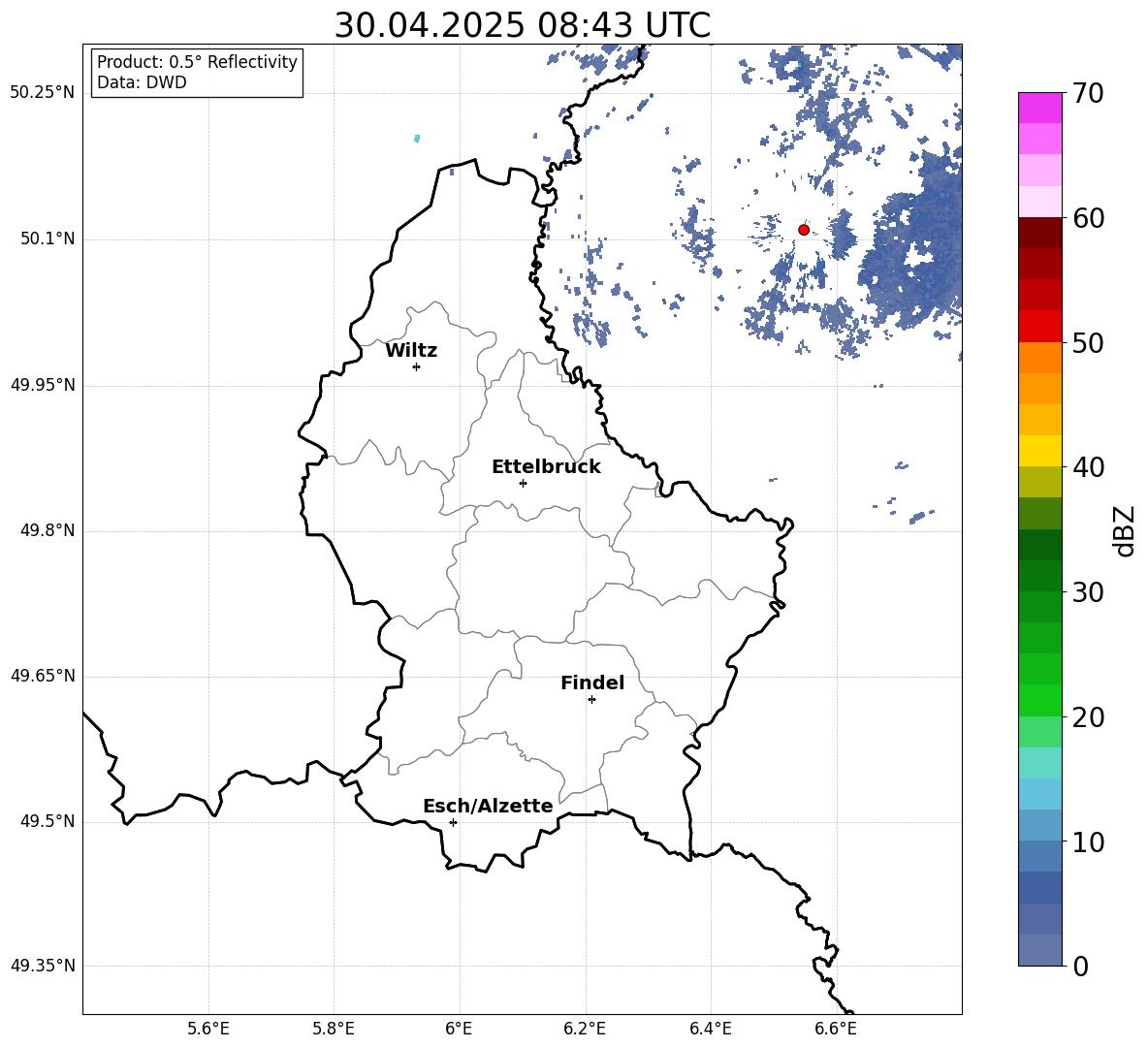This screenshot has height=1048, width=1148.
Task: Click the Esch/Alzette station cross marker
Action: click(x=453, y=822)
